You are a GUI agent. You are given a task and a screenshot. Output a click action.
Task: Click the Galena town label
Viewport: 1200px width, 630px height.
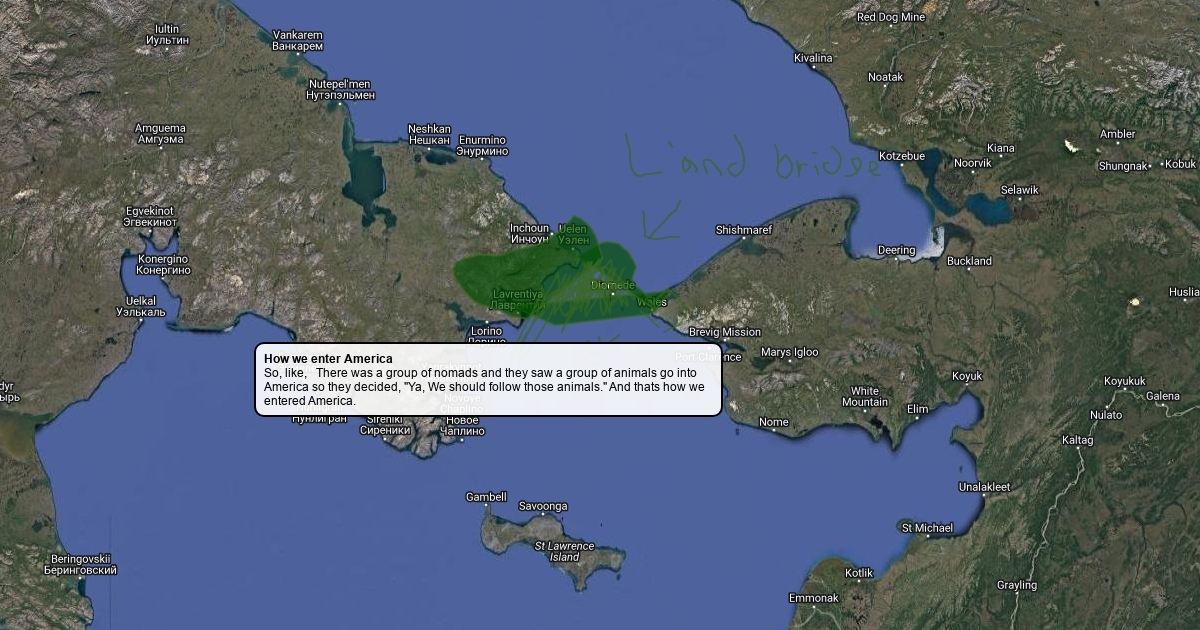(x=1163, y=396)
